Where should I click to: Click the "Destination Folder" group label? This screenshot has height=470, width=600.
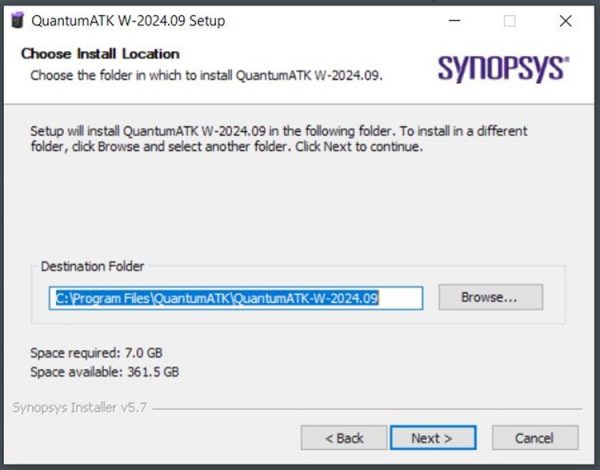coord(92,266)
